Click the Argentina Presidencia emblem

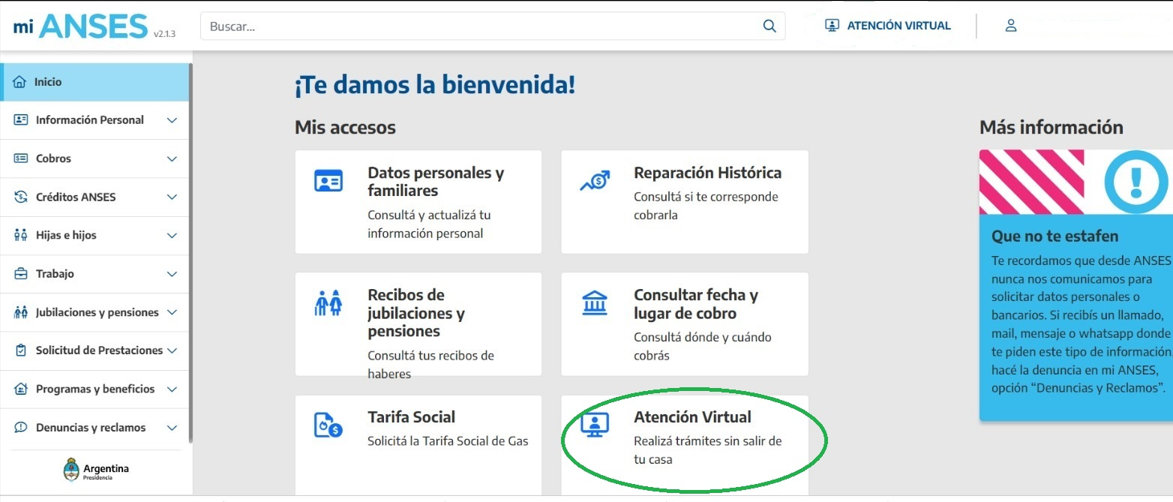[x=71, y=469]
